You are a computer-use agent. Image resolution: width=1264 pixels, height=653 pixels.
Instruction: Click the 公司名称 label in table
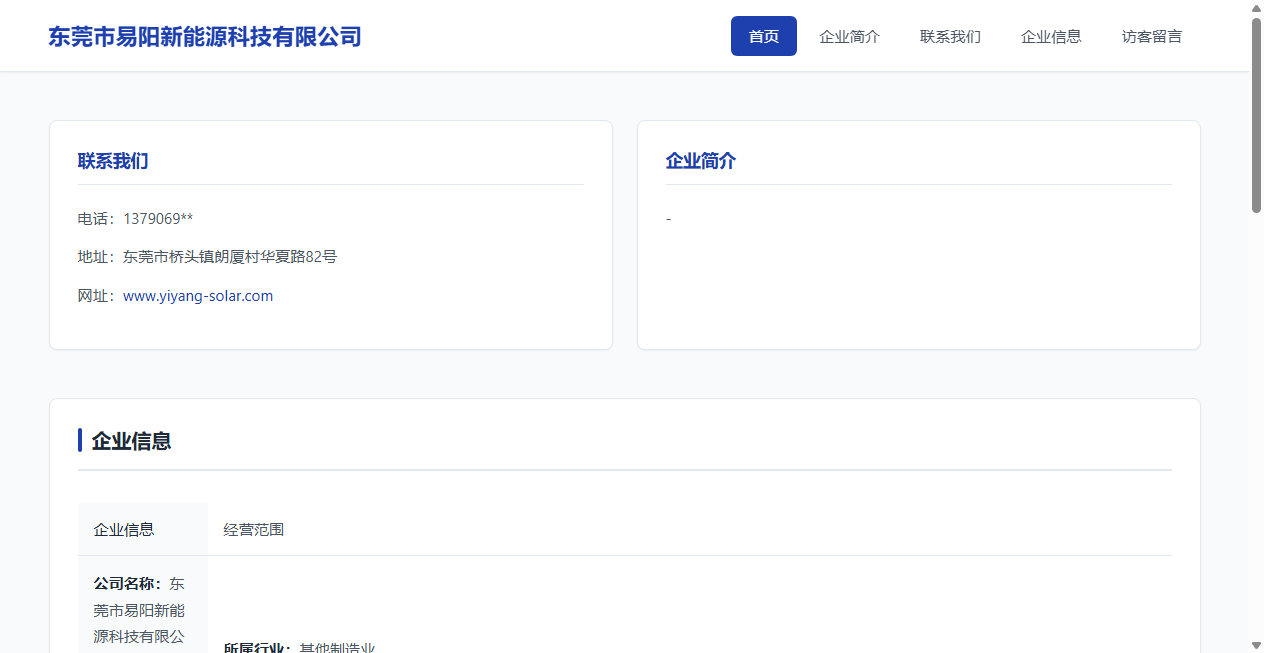coord(128,583)
